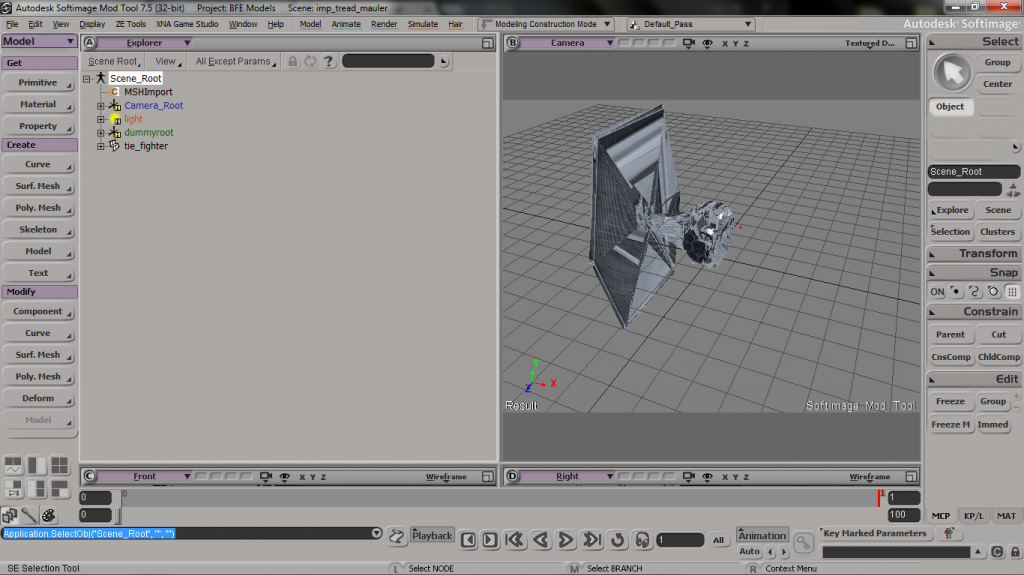Switch to the KP/L tab
Image resolution: width=1024 pixels, height=575 pixels.
(973, 516)
